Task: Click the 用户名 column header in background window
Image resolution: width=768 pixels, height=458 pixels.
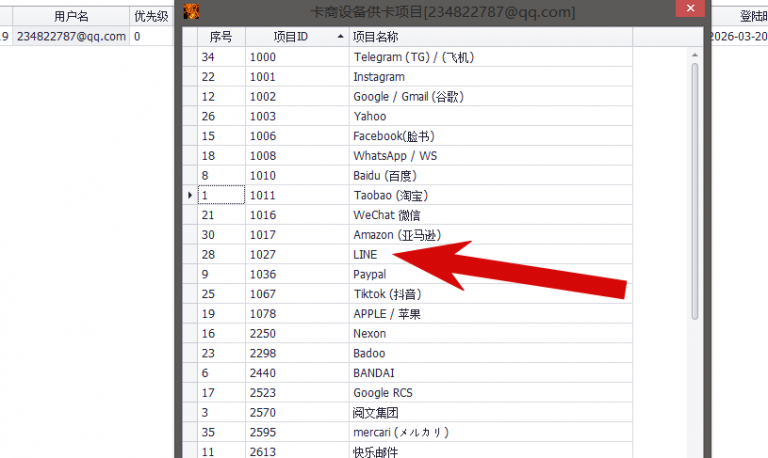Action: tap(71, 16)
